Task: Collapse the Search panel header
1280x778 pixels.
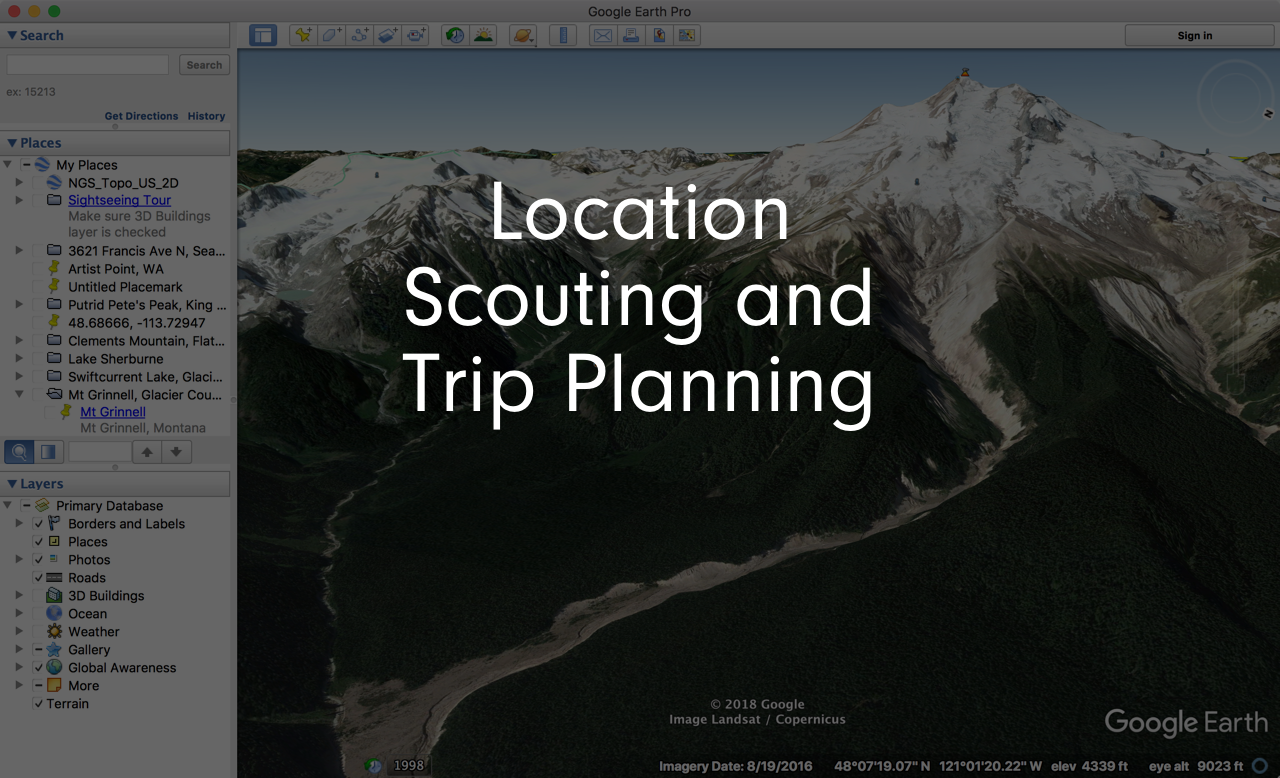Action: pyautogui.click(x=115, y=35)
